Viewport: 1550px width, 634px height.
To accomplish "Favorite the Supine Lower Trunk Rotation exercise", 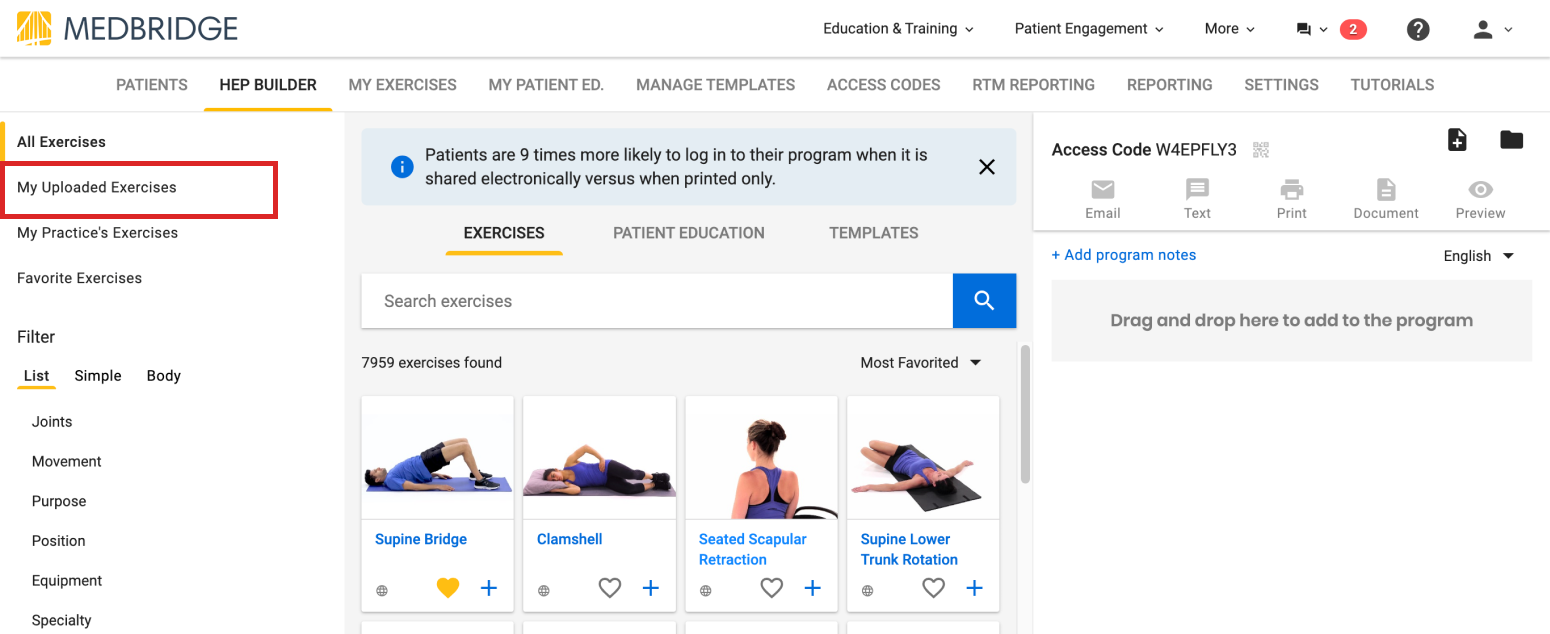I will tap(933, 588).
